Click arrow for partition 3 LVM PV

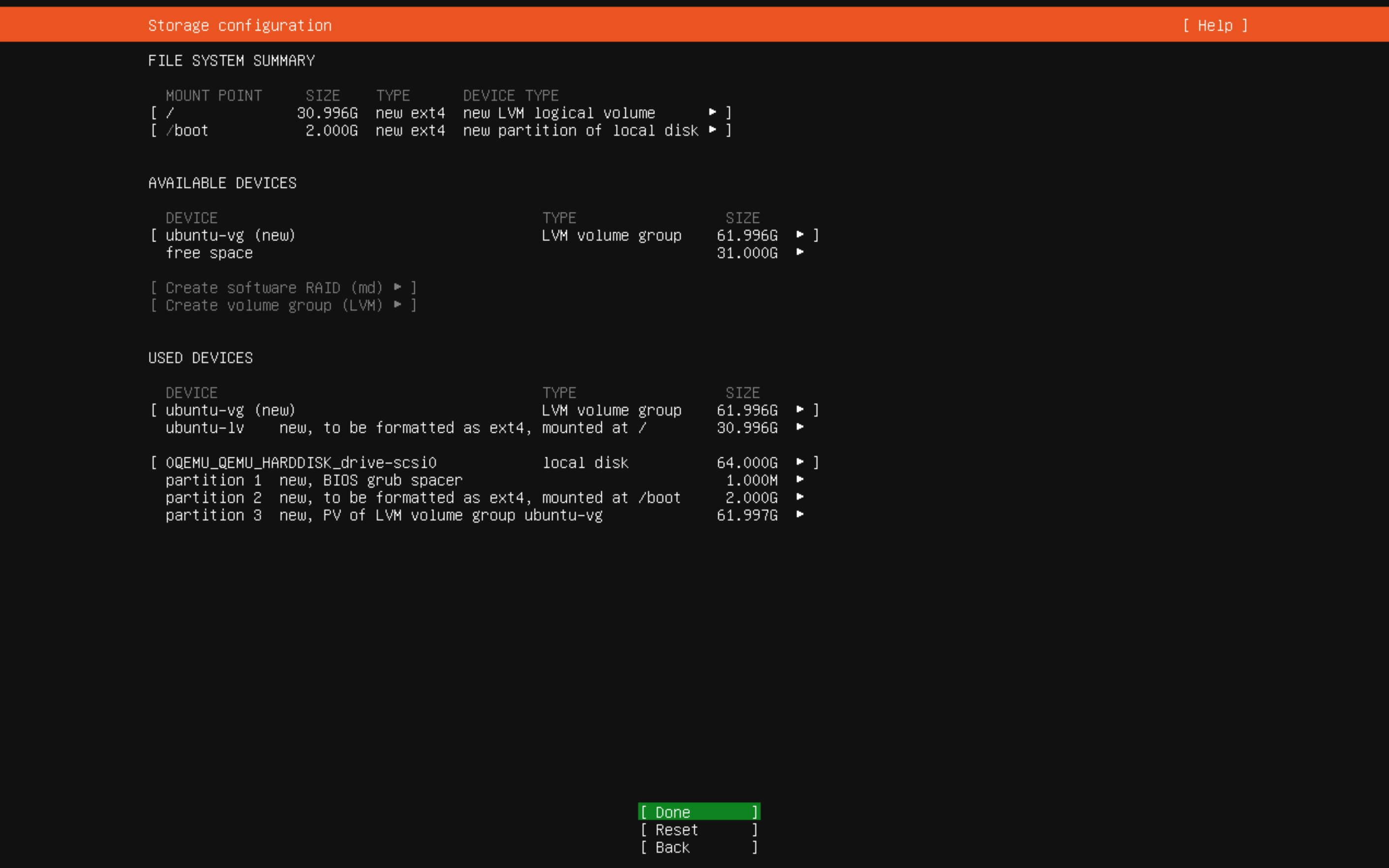click(x=799, y=515)
